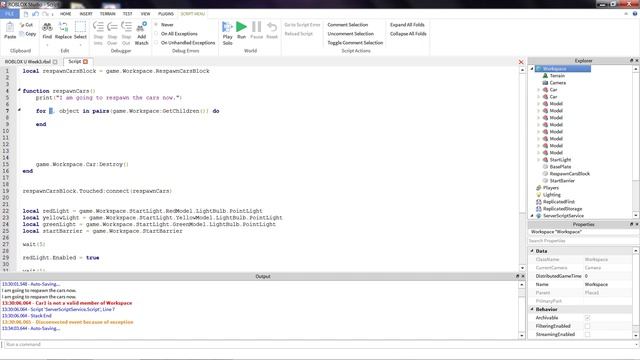The width and height of the screenshot is (640, 360).
Task: Toggle the FilteringEnabled checkbox
Action: pyautogui.click(x=587, y=326)
